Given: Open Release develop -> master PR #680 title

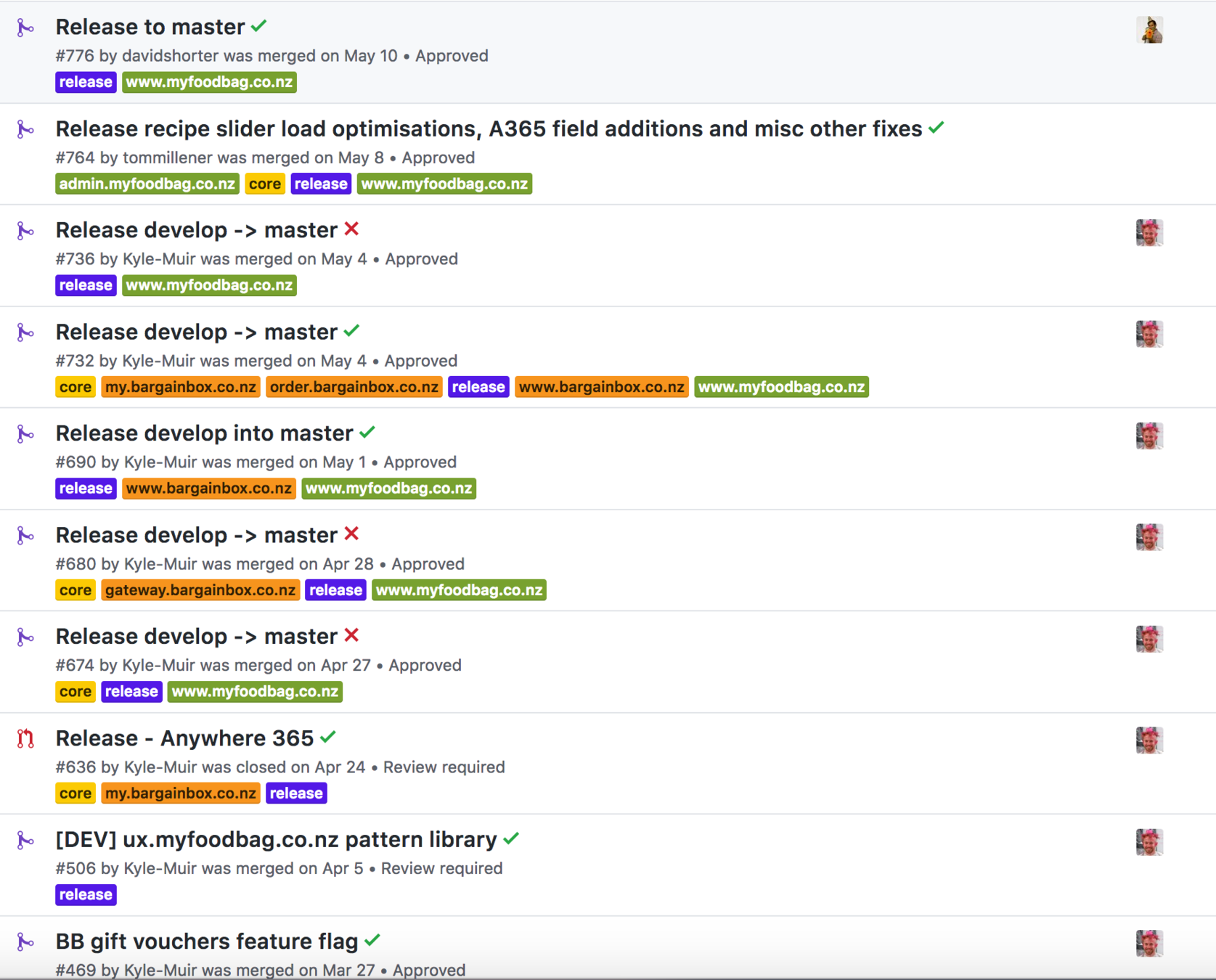Looking at the screenshot, I should 197,535.
